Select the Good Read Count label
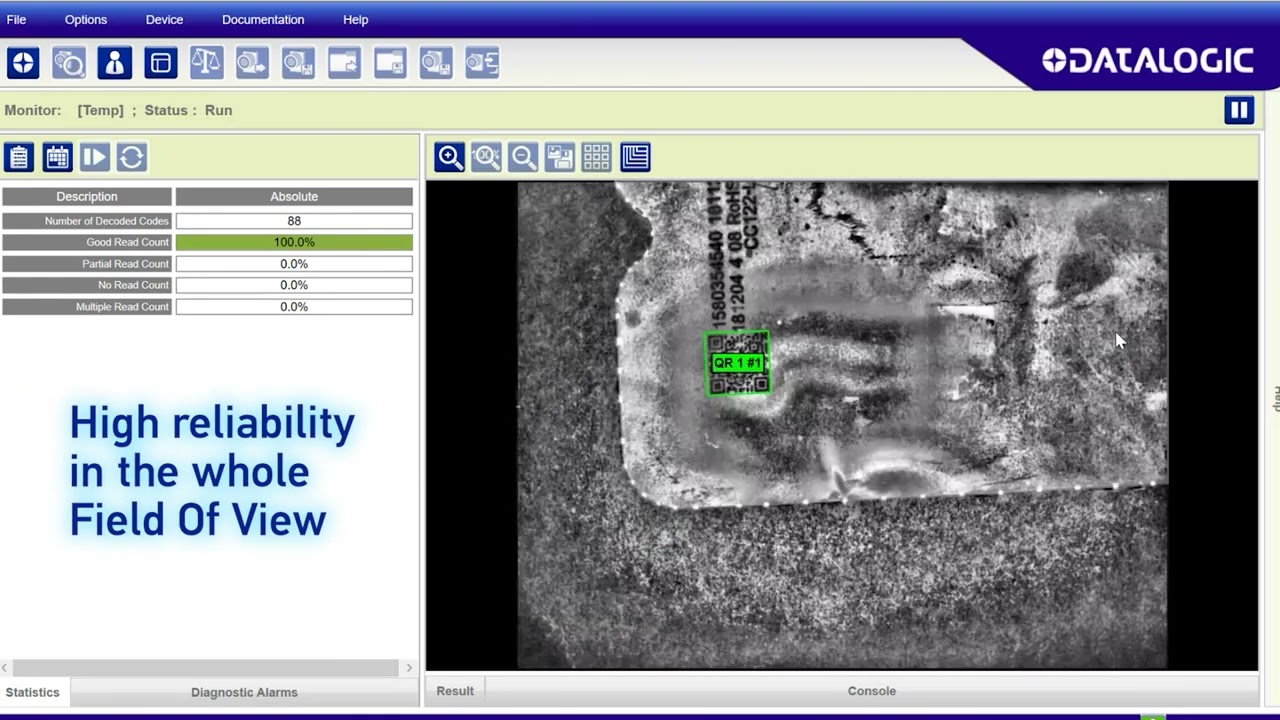 (x=87, y=242)
